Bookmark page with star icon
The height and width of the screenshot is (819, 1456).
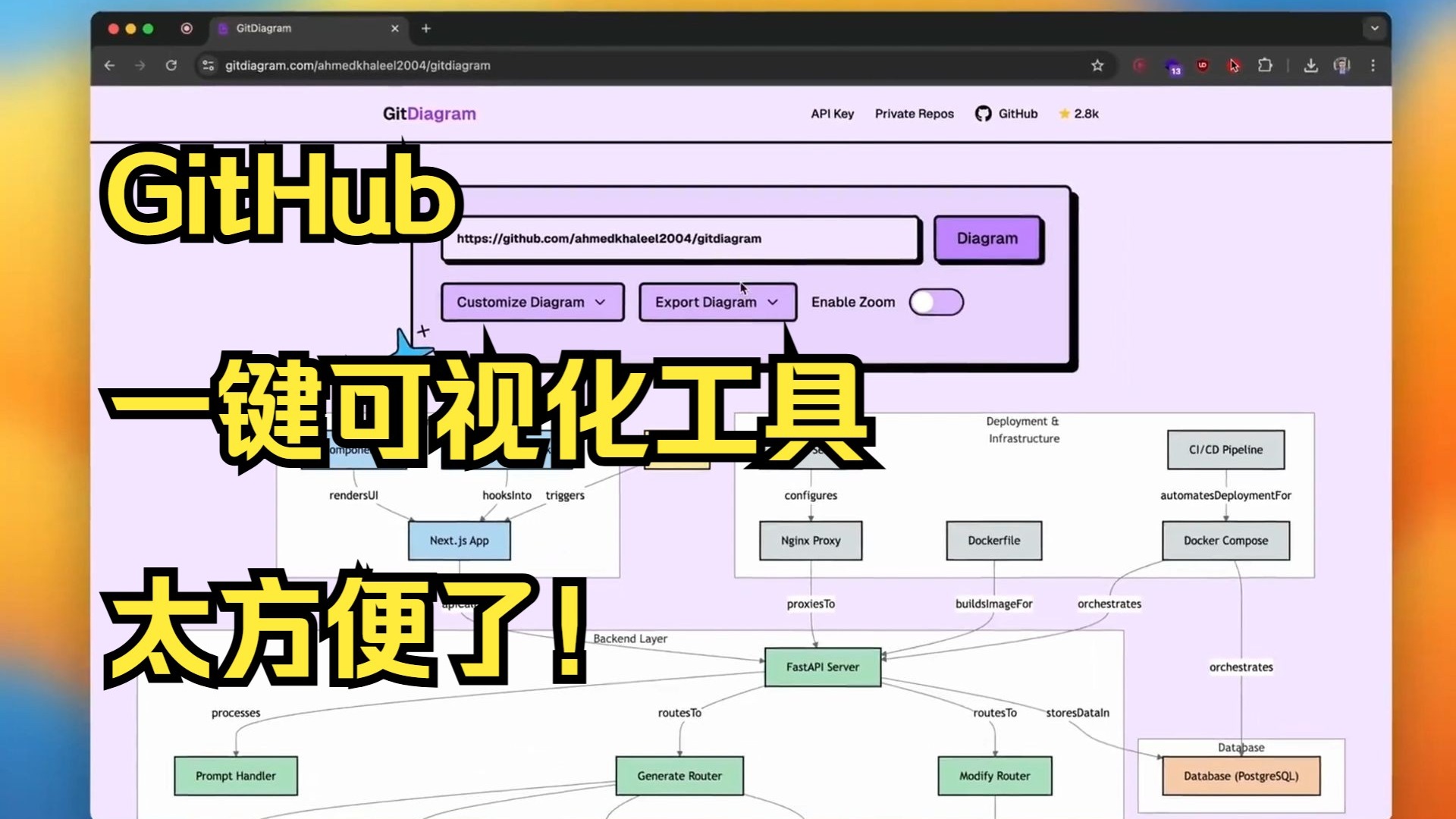tap(1097, 66)
